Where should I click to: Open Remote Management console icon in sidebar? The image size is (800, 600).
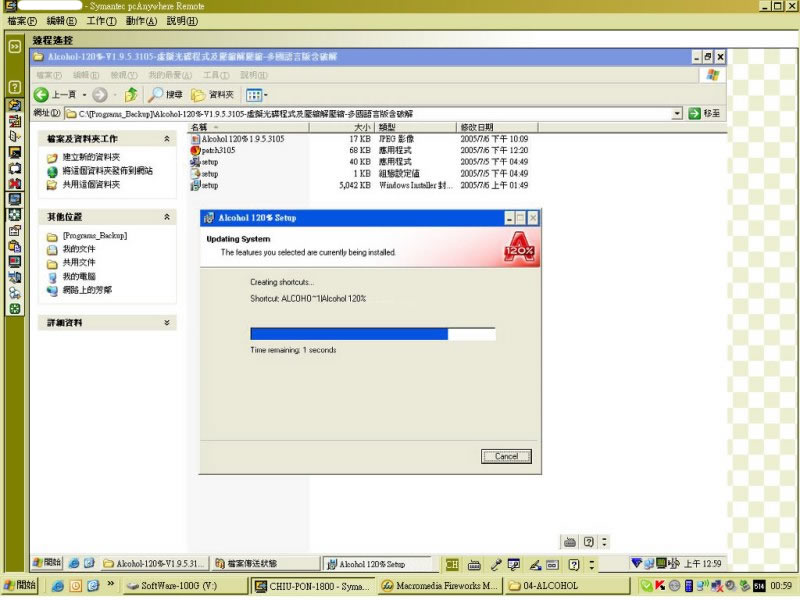[14, 153]
